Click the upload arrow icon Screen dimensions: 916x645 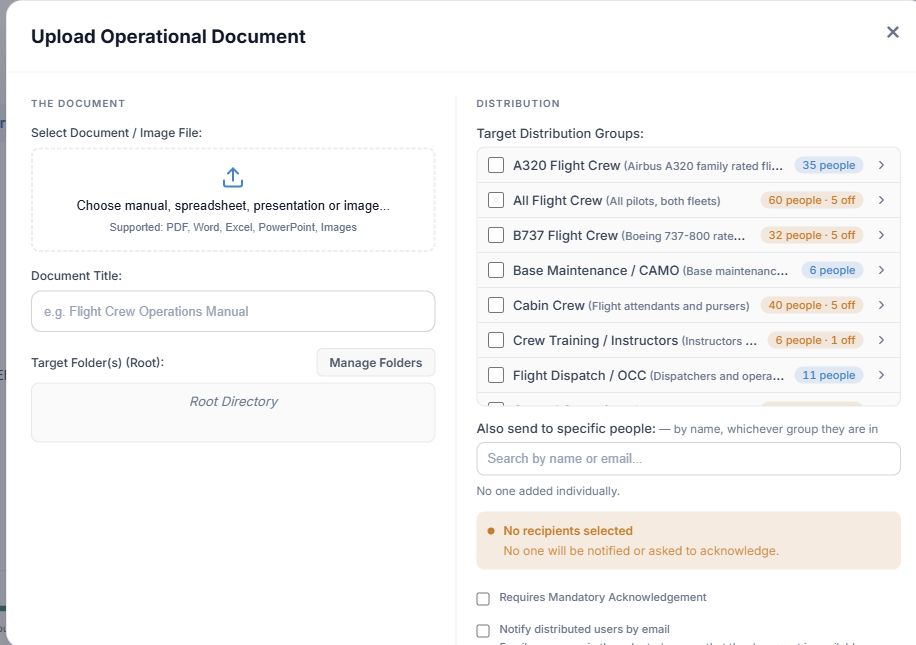click(x=233, y=178)
